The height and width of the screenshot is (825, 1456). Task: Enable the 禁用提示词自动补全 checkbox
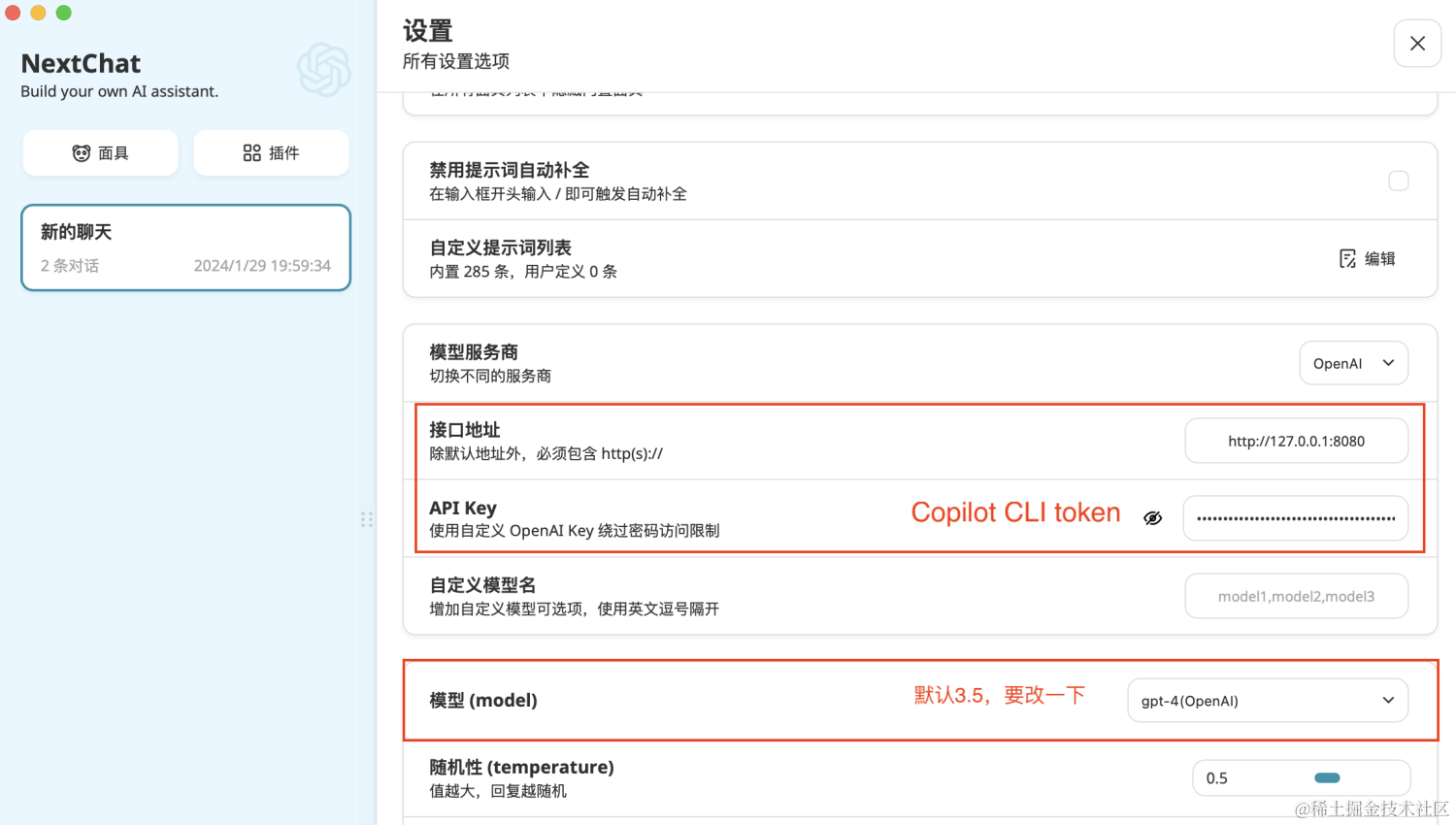pyautogui.click(x=1399, y=181)
